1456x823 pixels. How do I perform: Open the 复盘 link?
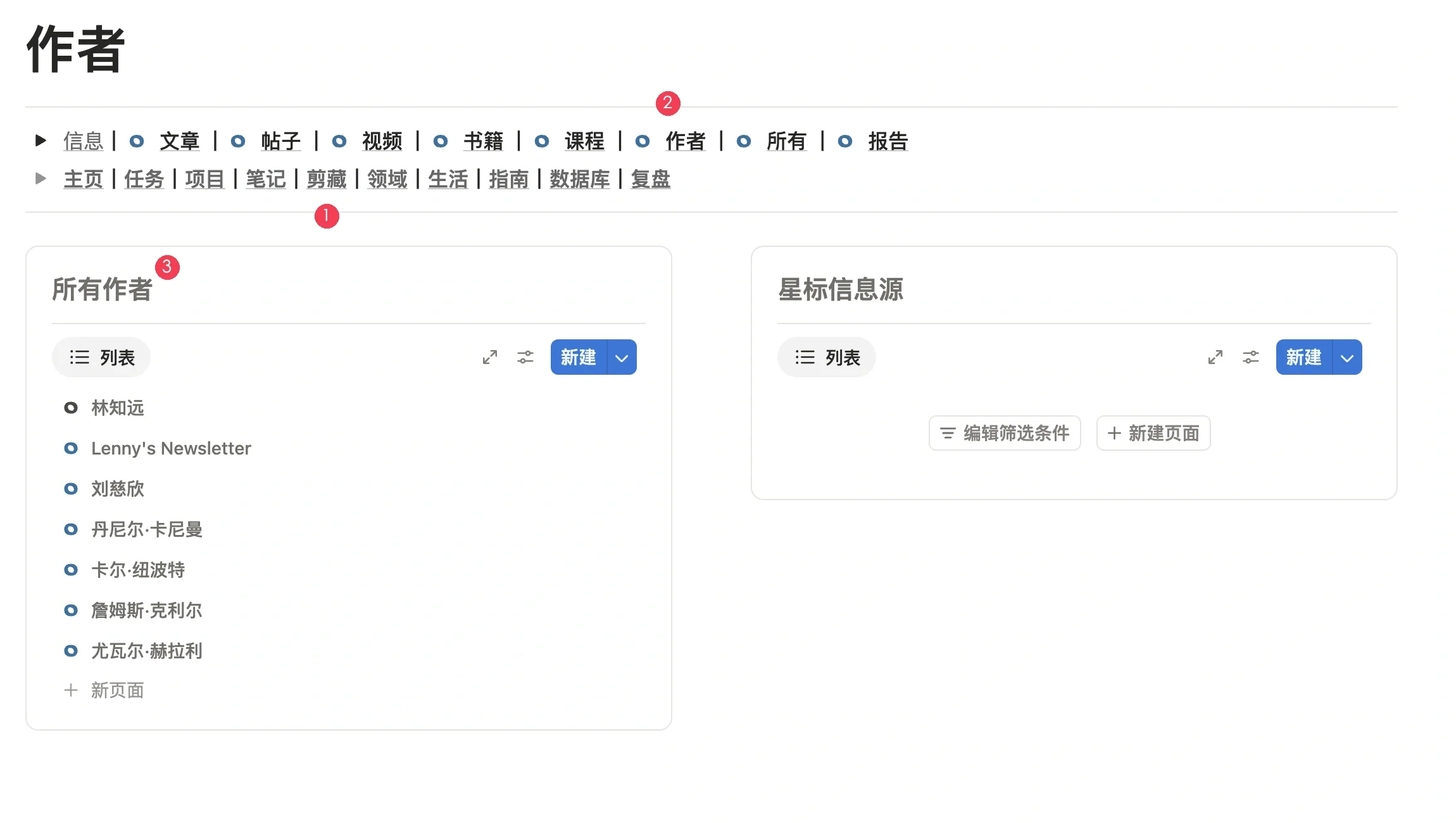click(x=650, y=179)
